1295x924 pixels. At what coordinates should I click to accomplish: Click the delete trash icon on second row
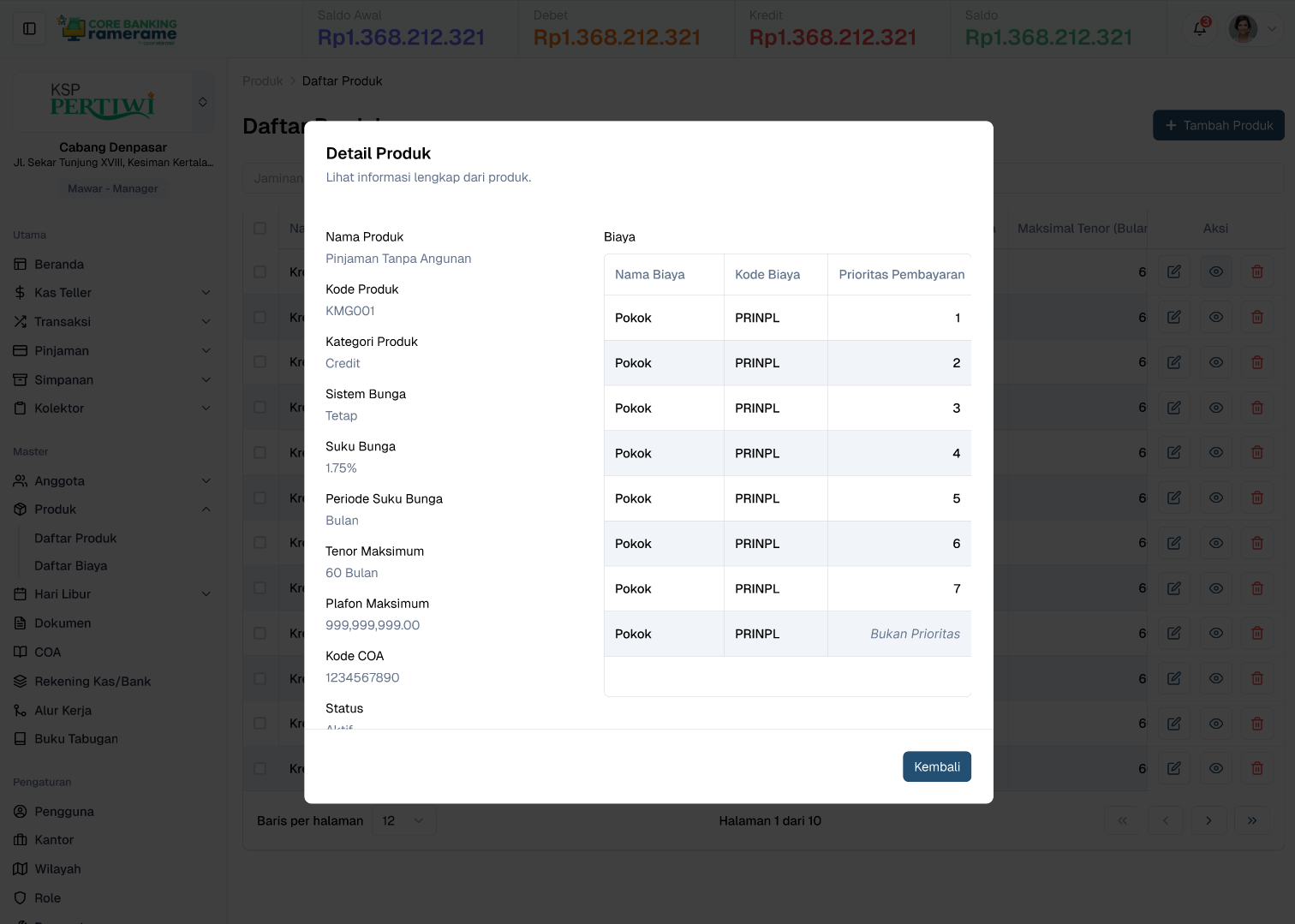click(1257, 317)
